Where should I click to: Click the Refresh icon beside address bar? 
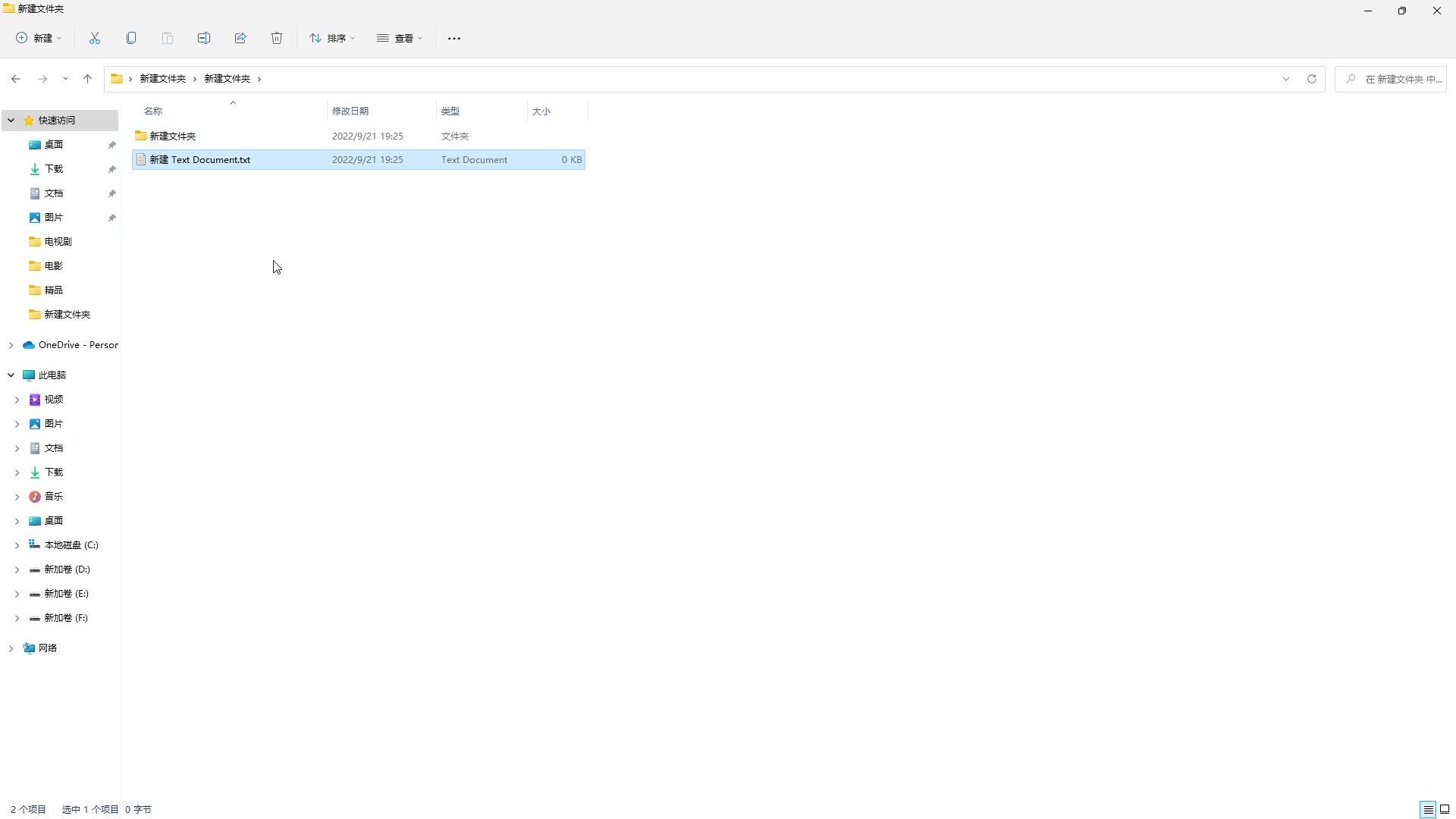coord(1311,79)
